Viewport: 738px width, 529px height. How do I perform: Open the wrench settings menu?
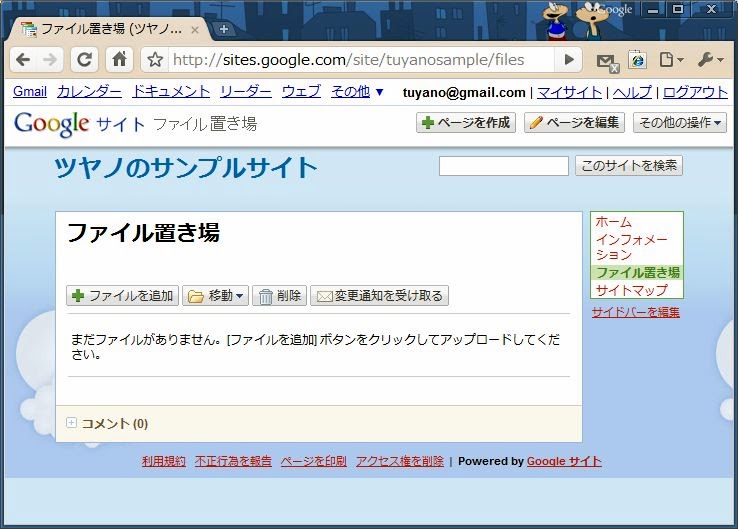click(x=710, y=60)
